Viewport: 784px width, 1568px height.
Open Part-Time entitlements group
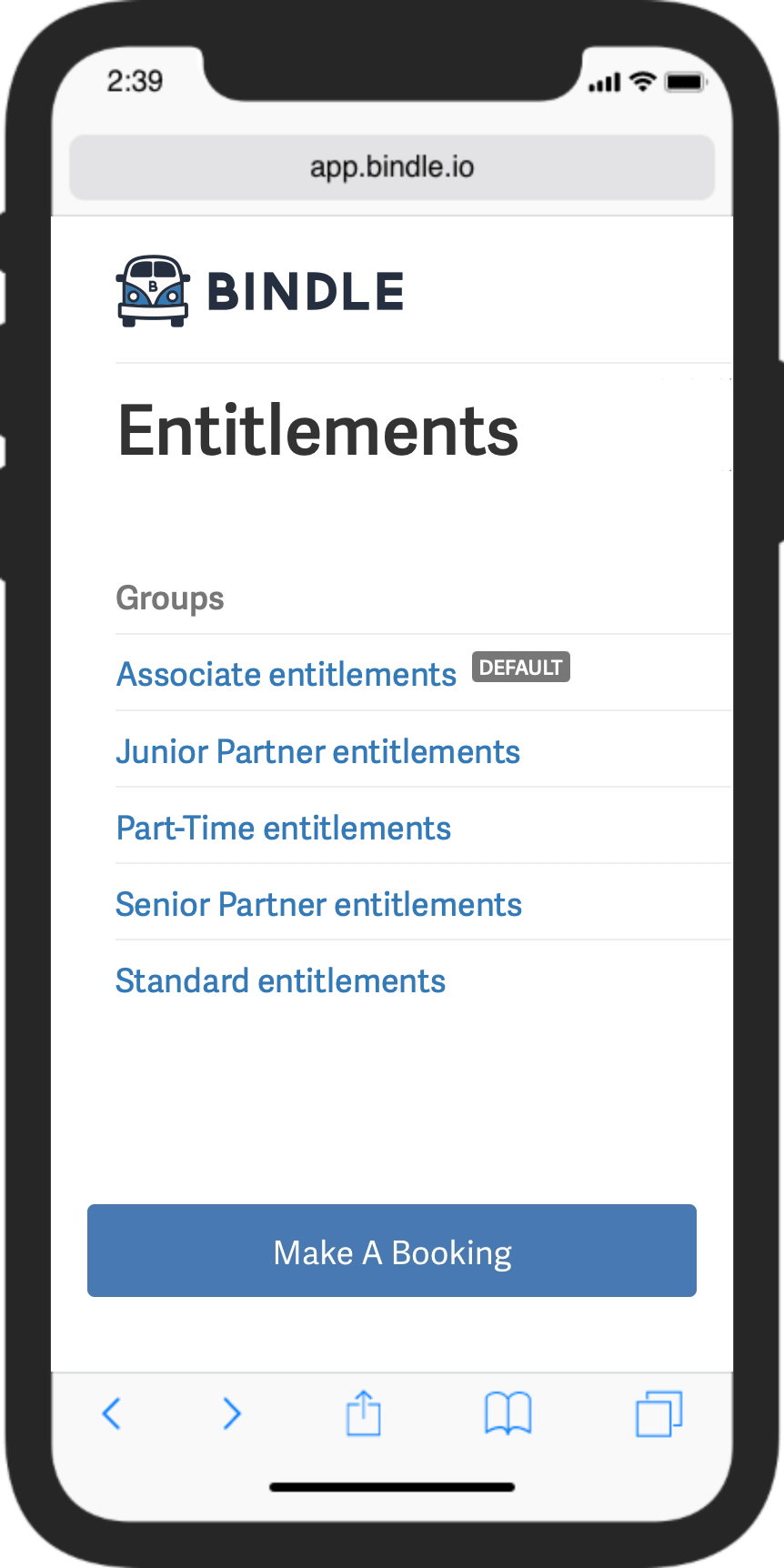pos(284,829)
